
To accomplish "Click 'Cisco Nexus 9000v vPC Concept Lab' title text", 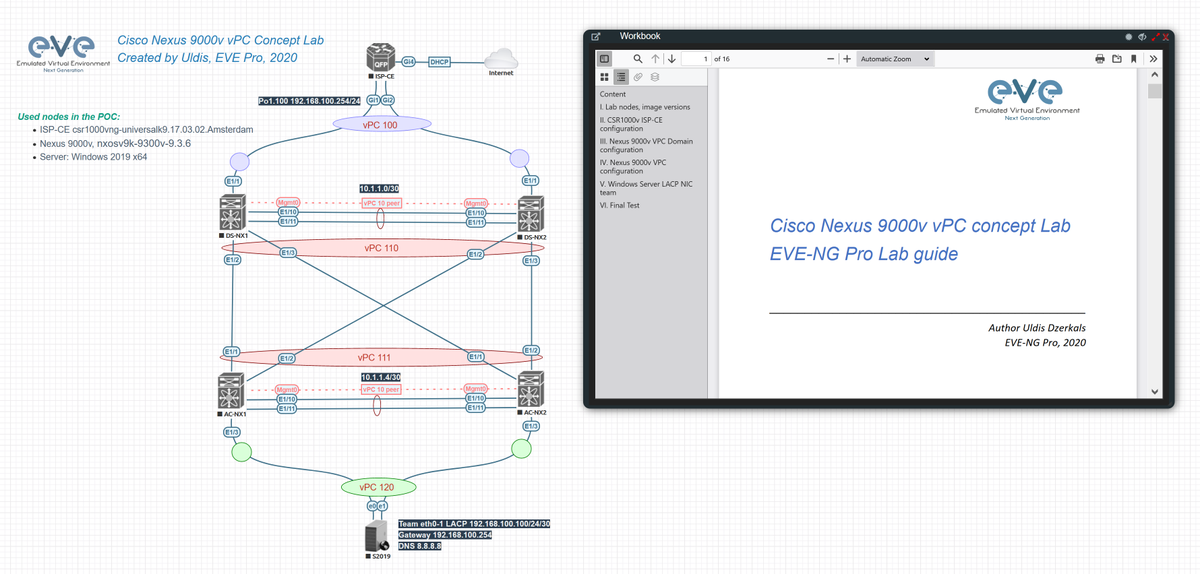I will point(220,41).
